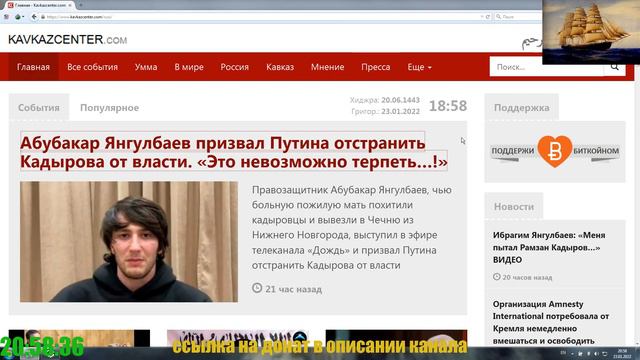The image size is (640, 360).
Task: Open news 'Ибрагим Янгулбаев: «Меня пытал Рамзан Кадыров...»'
Action: 549,247
